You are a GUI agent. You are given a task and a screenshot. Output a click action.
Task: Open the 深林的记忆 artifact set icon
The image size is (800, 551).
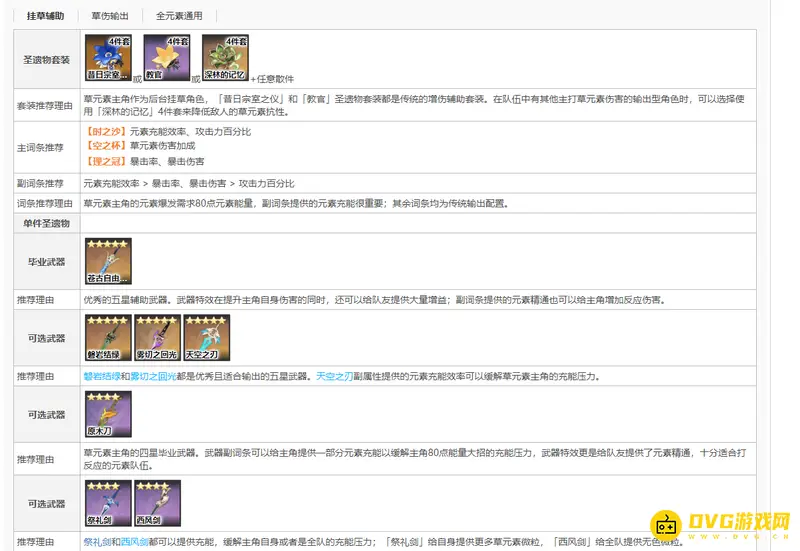(226, 58)
